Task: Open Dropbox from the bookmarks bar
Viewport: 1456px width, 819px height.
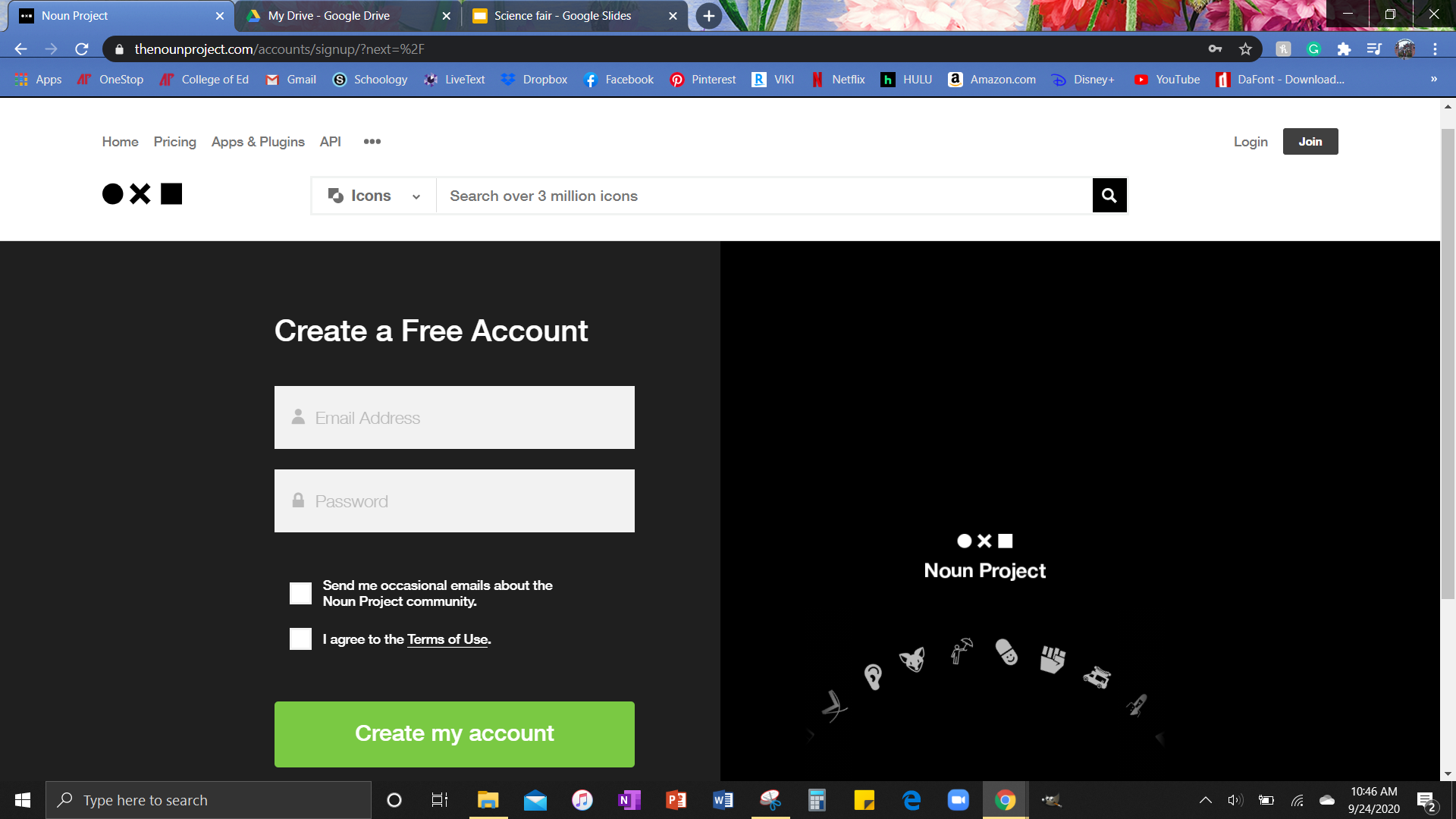Action: coord(534,79)
